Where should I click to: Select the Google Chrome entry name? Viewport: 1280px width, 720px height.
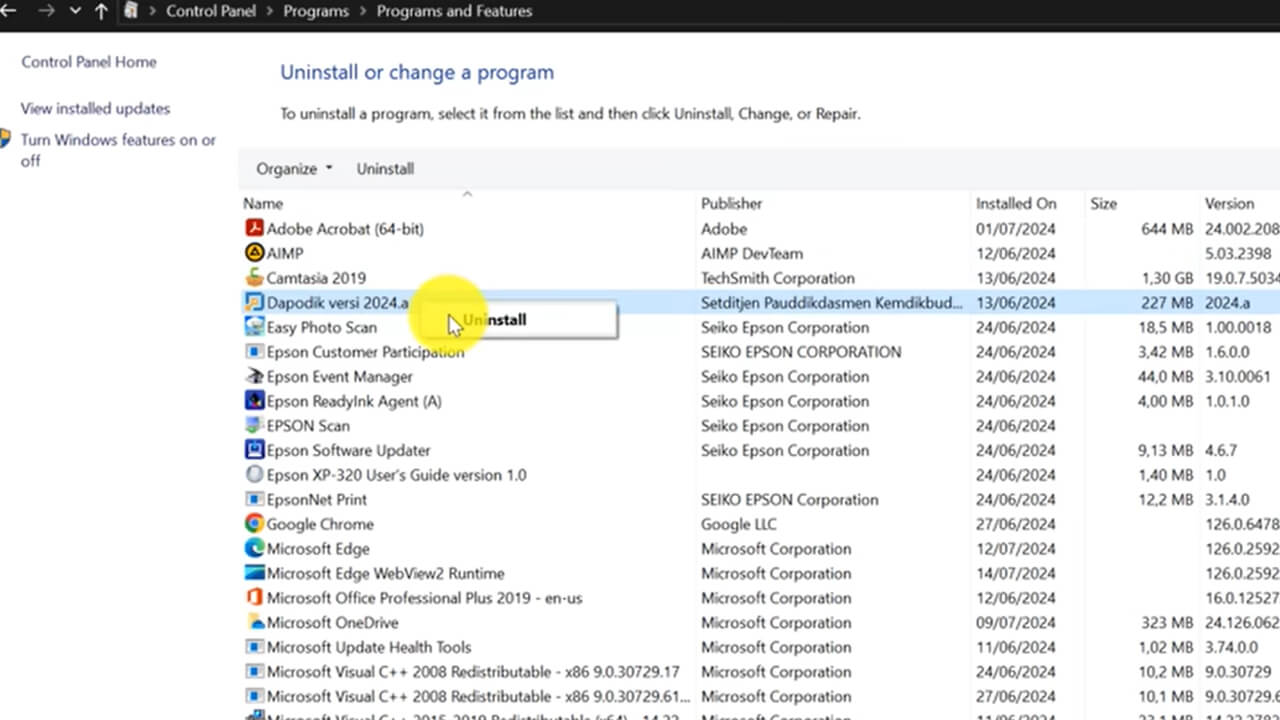pos(320,524)
